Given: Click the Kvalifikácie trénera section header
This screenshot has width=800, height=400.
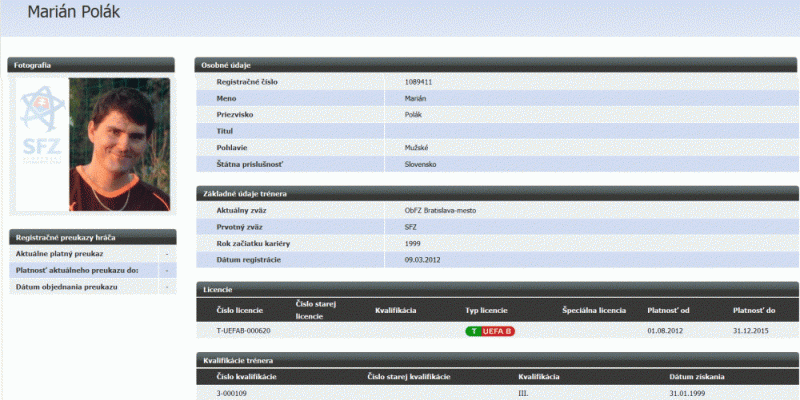Looking at the screenshot, I should point(496,359).
